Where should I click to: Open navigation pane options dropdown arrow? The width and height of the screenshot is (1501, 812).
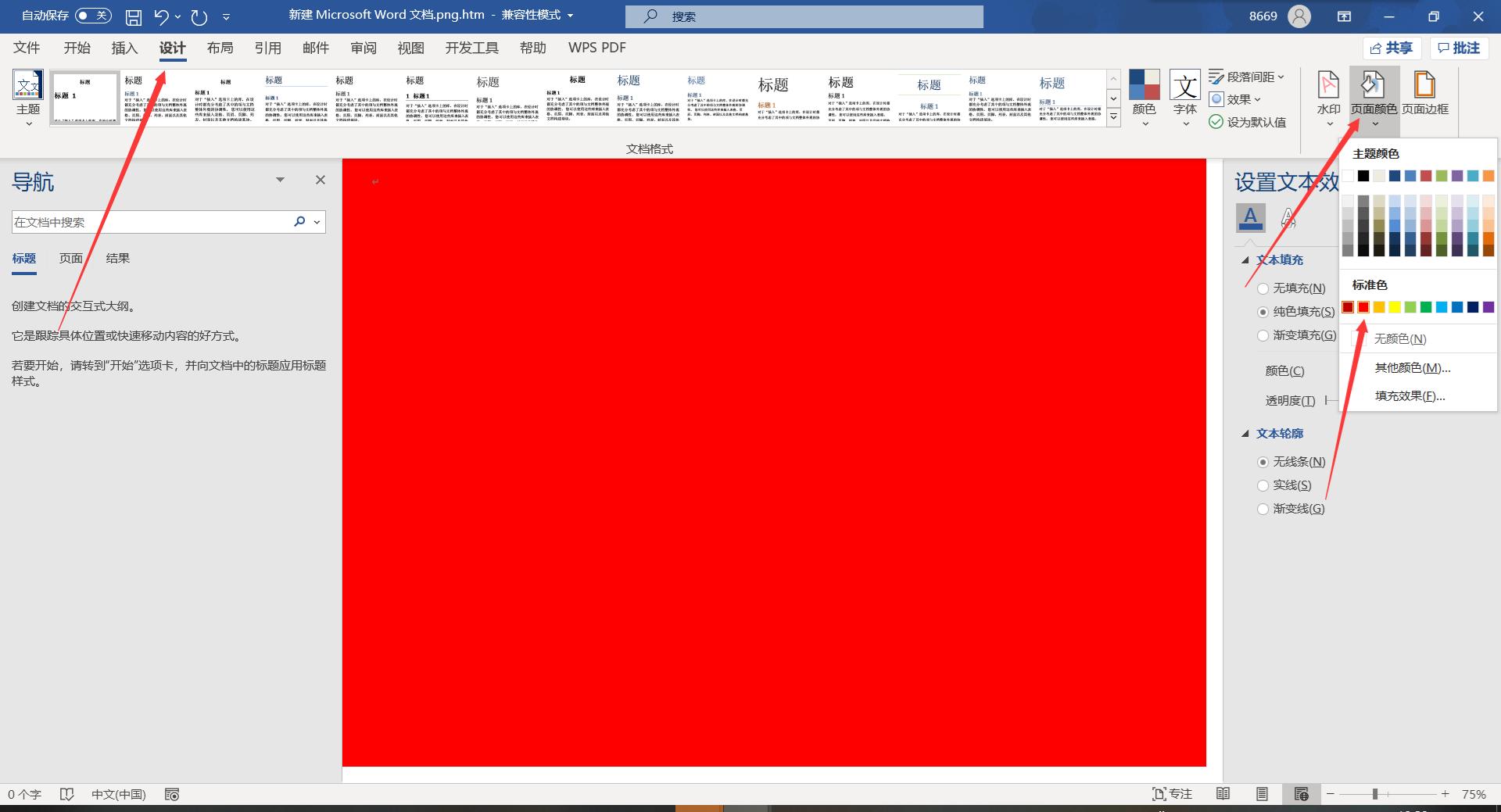280,180
